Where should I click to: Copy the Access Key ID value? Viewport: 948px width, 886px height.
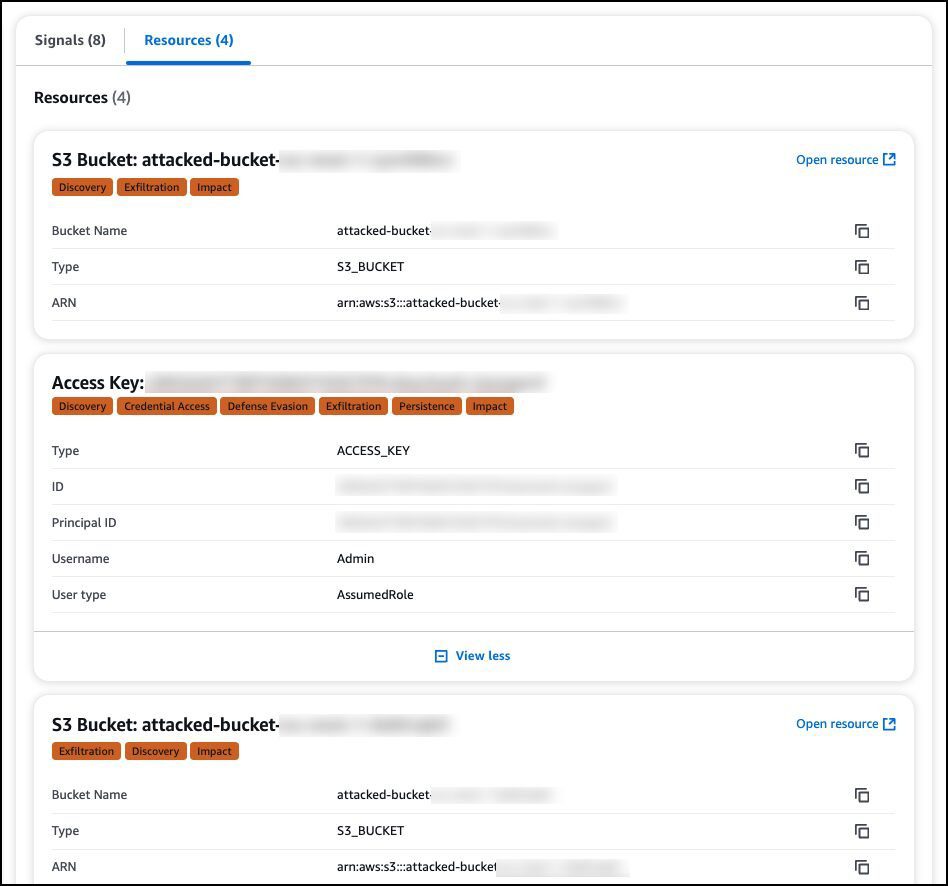(x=862, y=486)
